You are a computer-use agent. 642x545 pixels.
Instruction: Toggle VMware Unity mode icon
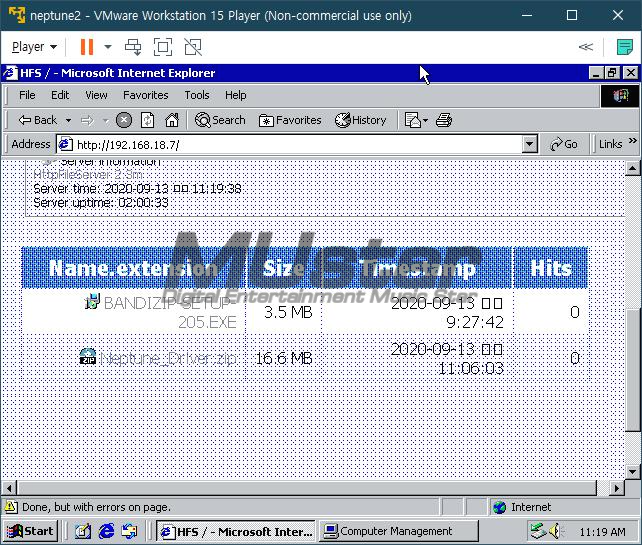193,47
